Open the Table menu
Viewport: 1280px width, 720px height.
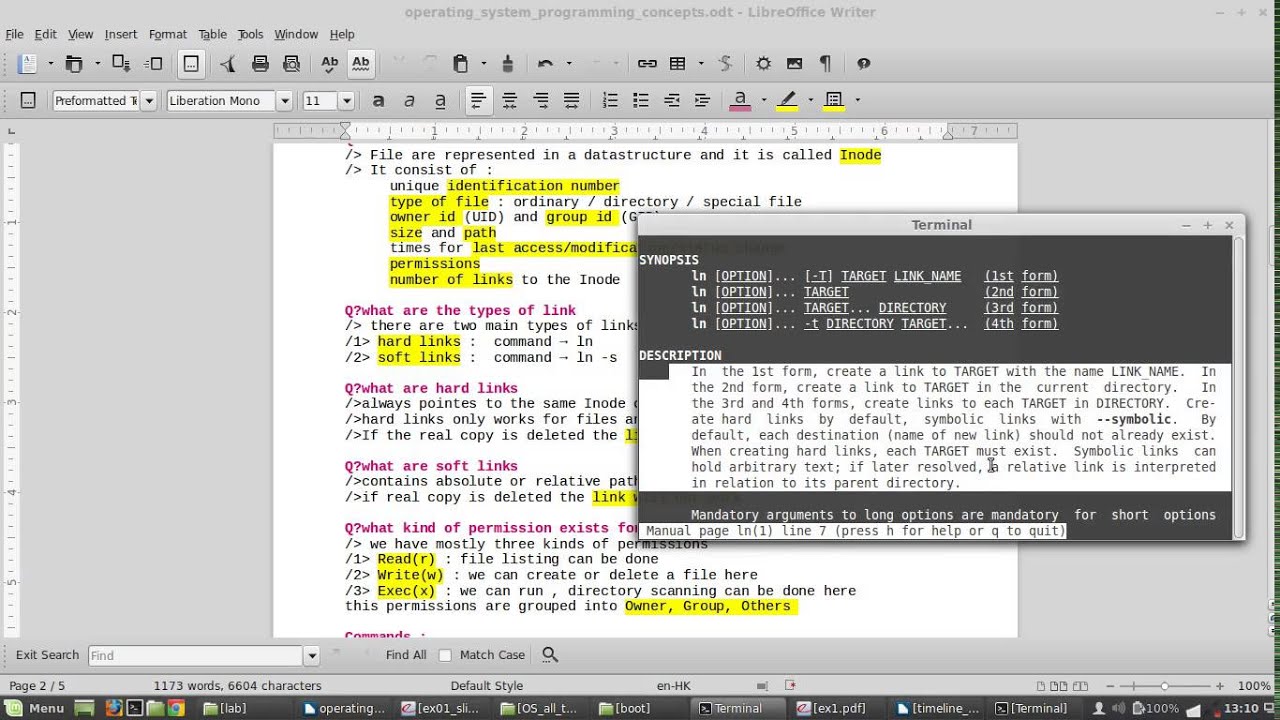coord(212,34)
